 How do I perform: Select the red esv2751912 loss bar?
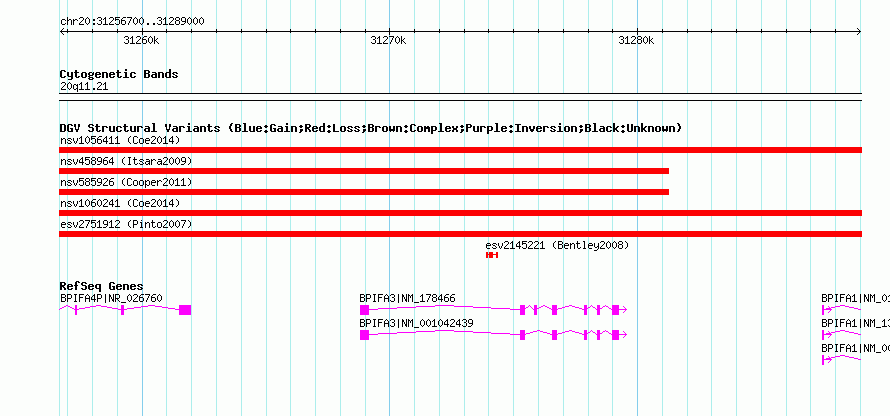[460, 234]
